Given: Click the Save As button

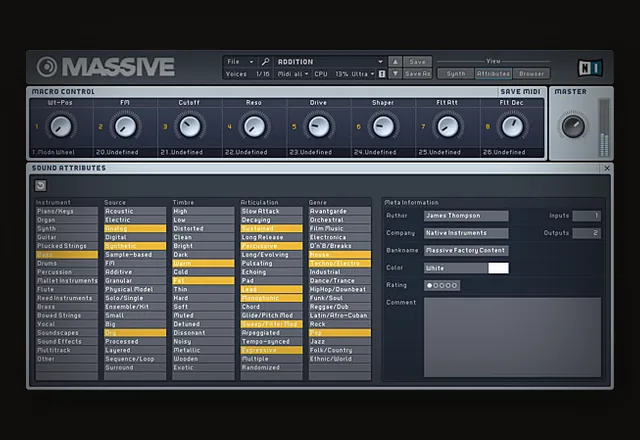Looking at the screenshot, I should point(417,74).
